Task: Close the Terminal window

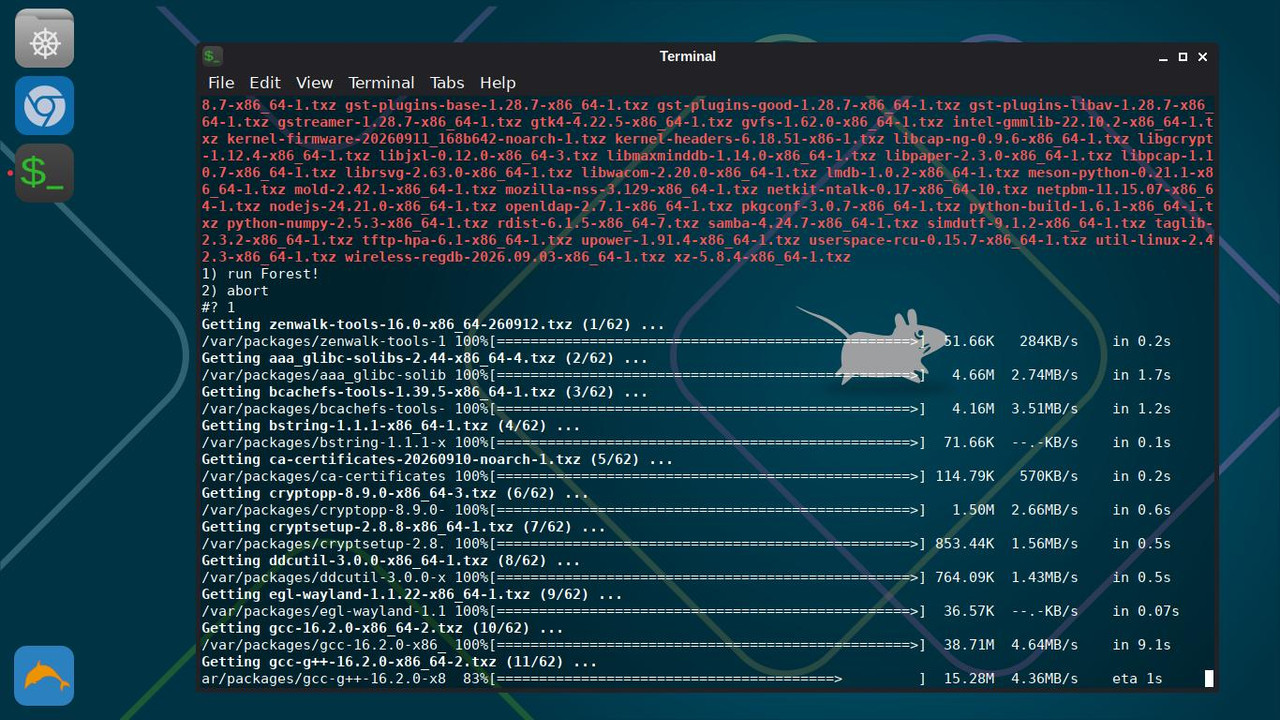Action: coord(1203,57)
